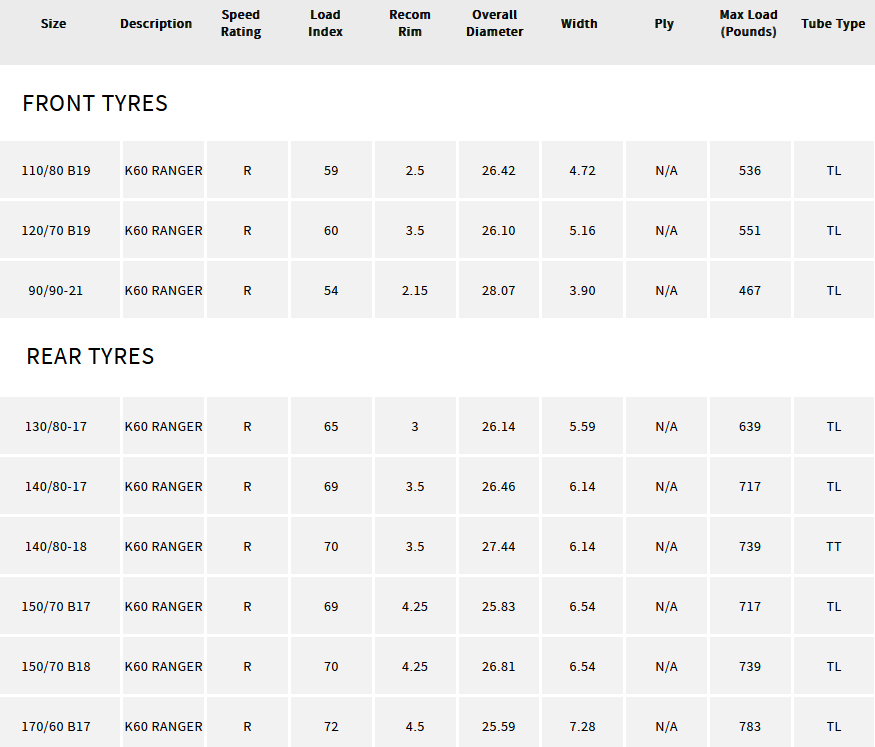This screenshot has height=747, width=875.
Task: Select the Tube Type column header
Action: tap(833, 23)
